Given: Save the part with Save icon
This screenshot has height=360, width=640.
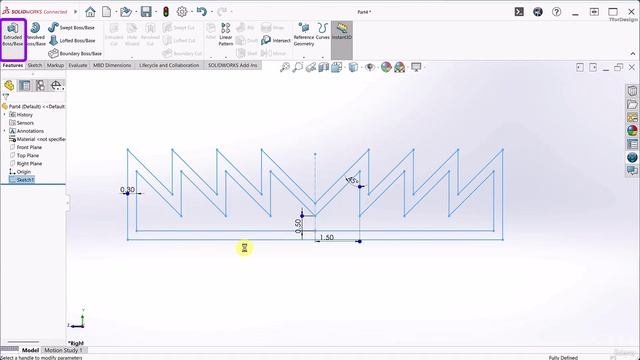Looking at the screenshot, I should [x=146, y=12].
